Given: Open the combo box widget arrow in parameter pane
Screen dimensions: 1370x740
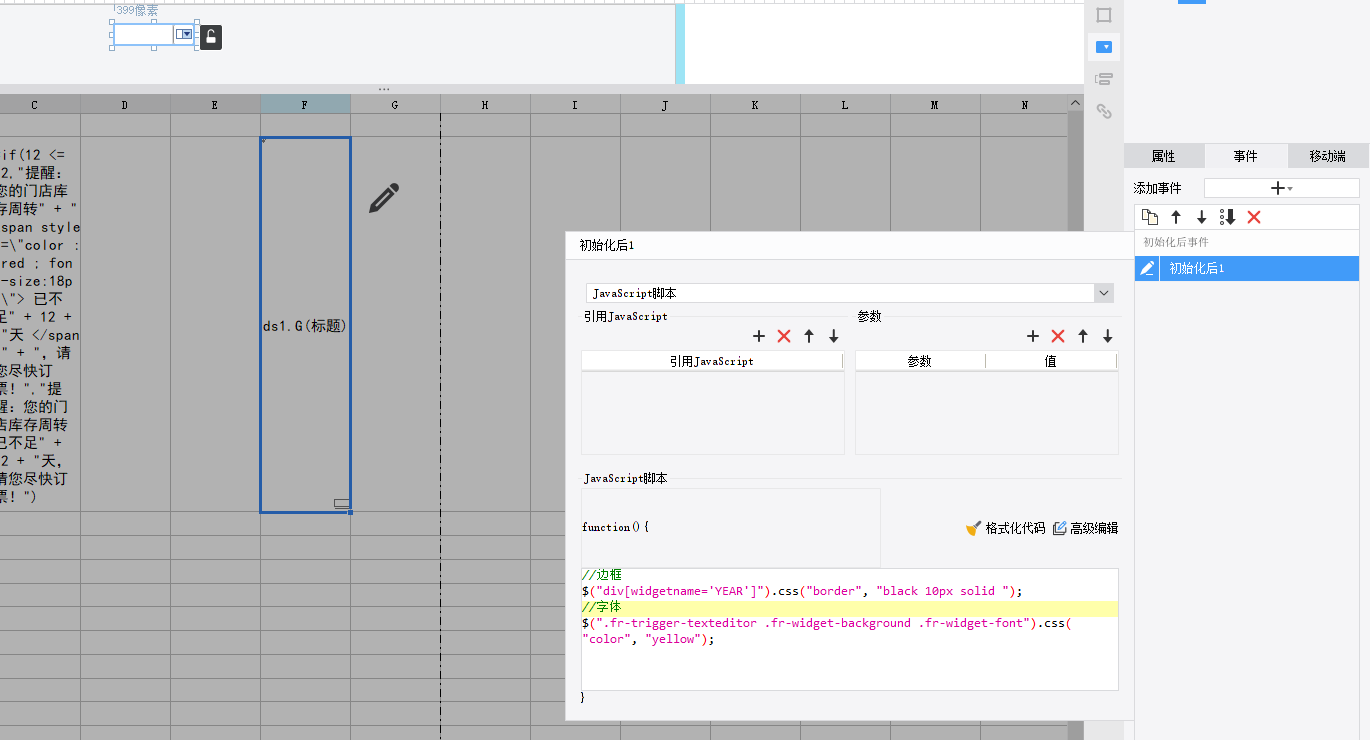Looking at the screenshot, I should (185, 35).
